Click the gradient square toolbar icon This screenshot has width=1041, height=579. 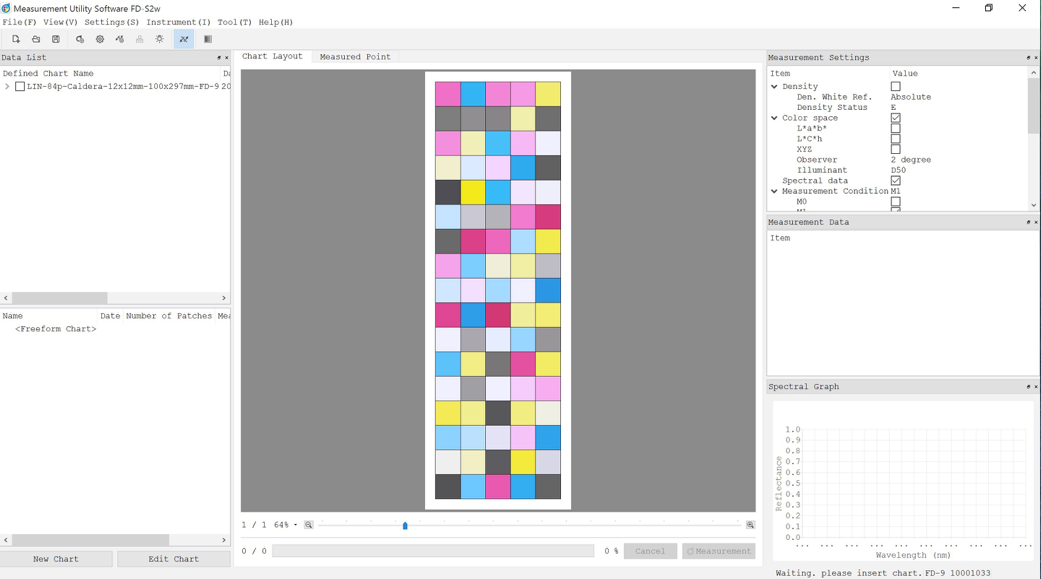[208, 39]
